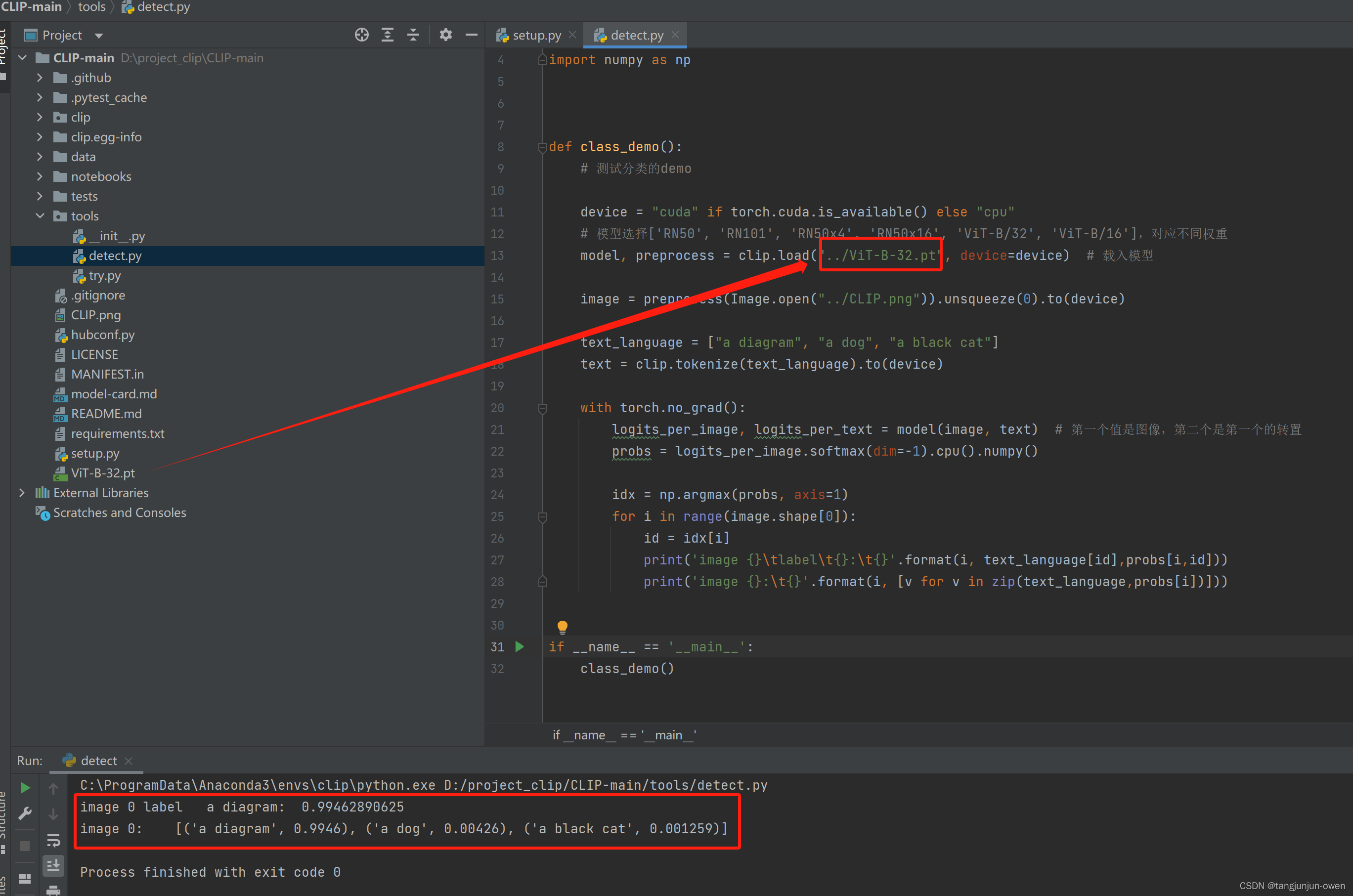
Task: Collapse the tools folder
Action: tap(40, 216)
